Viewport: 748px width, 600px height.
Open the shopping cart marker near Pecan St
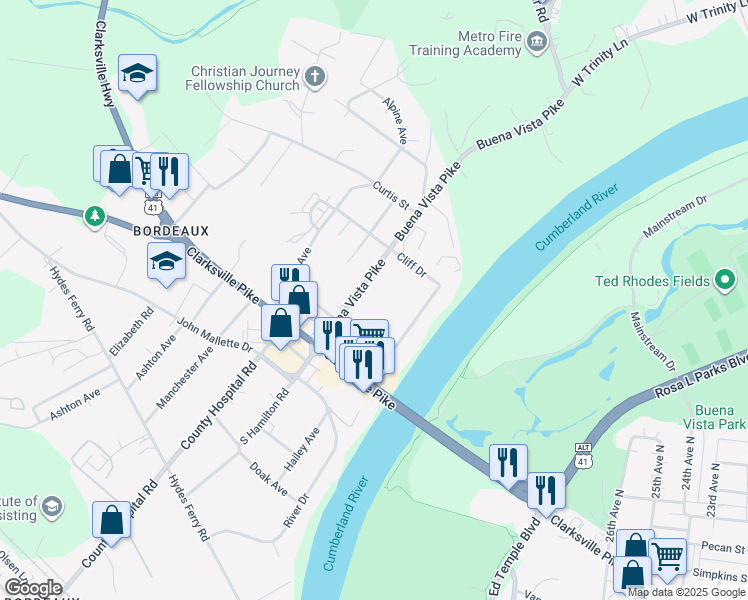667,558
